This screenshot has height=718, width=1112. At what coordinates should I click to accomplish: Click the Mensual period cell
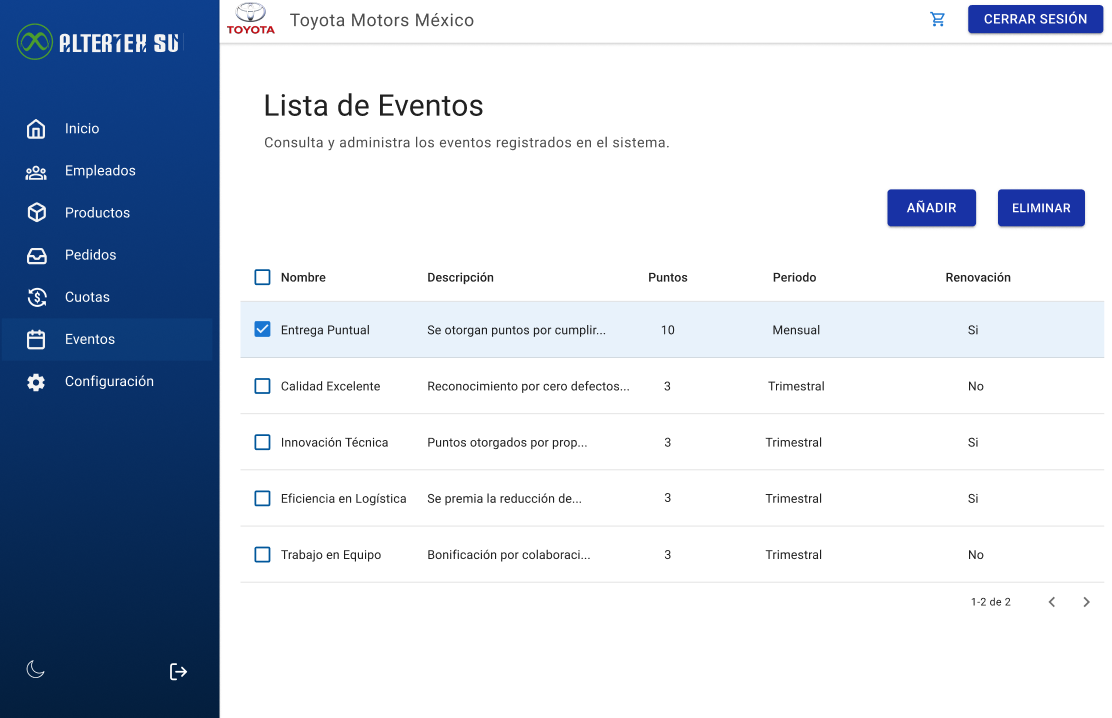796,330
